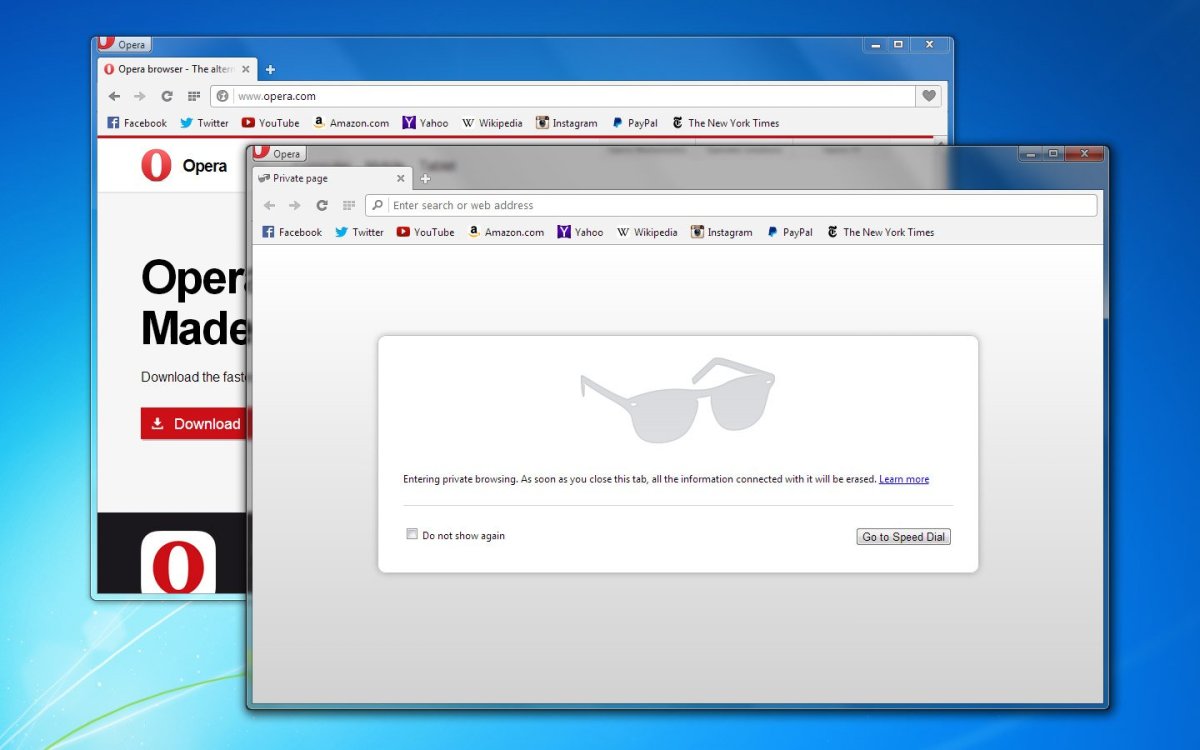The height and width of the screenshot is (750, 1200).
Task: Click the Speed Dial grid icon in private window
Action: pyautogui.click(x=349, y=205)
